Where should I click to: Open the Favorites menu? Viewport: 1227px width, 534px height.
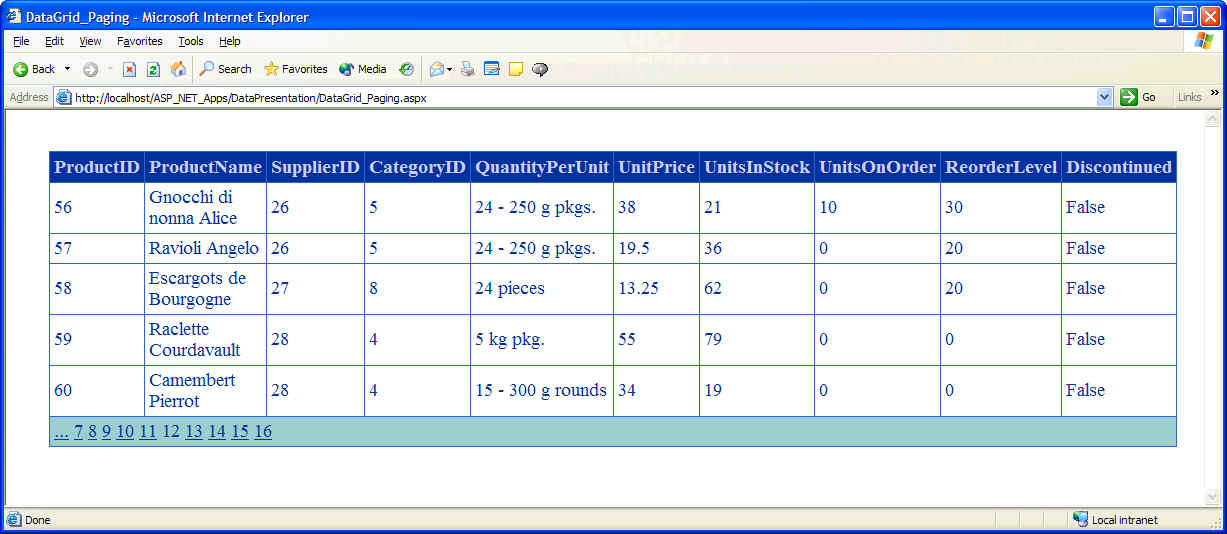pos(139,41)
